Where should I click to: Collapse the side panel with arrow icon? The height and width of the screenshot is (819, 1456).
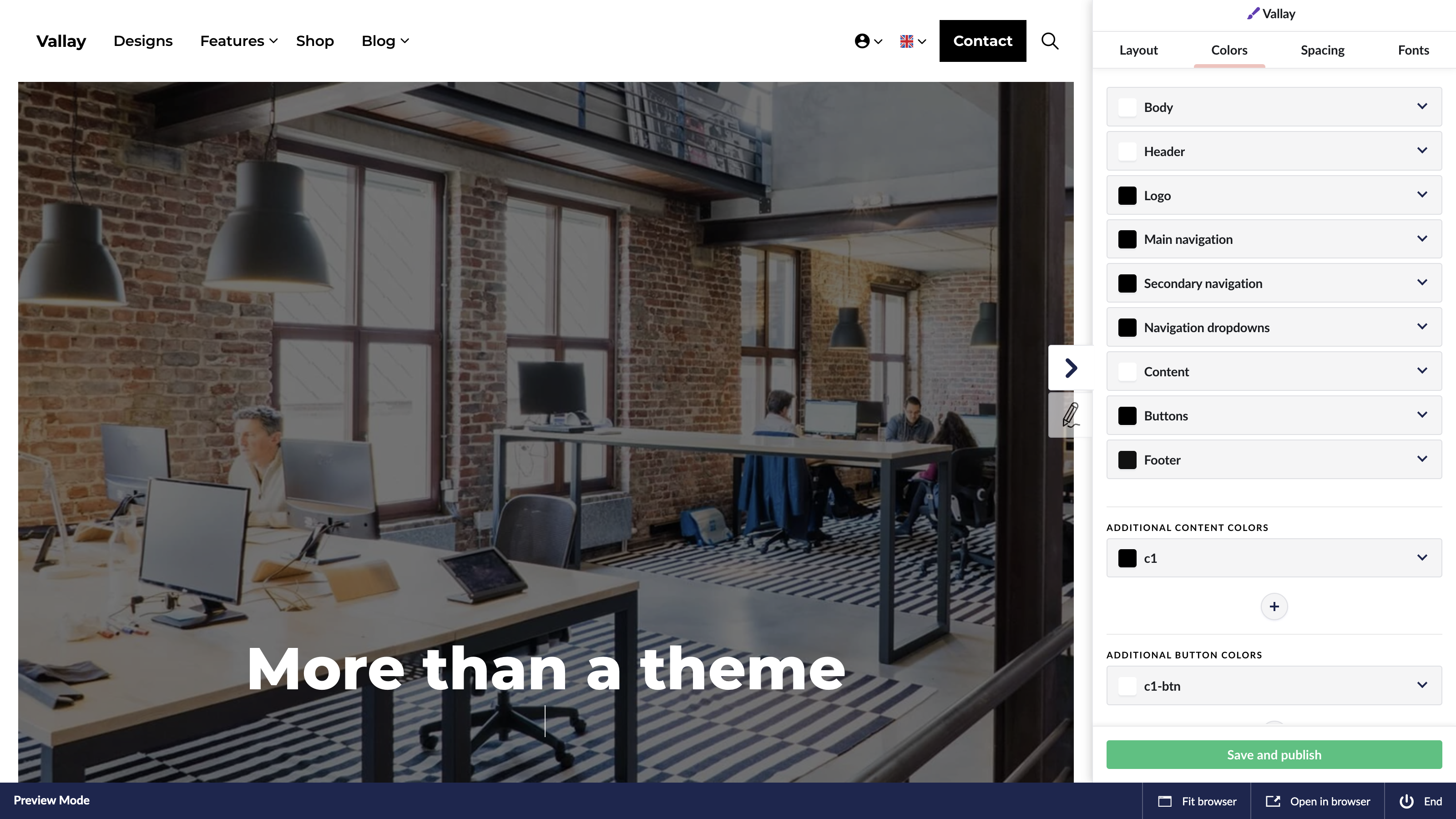[x=1071, y=368]
